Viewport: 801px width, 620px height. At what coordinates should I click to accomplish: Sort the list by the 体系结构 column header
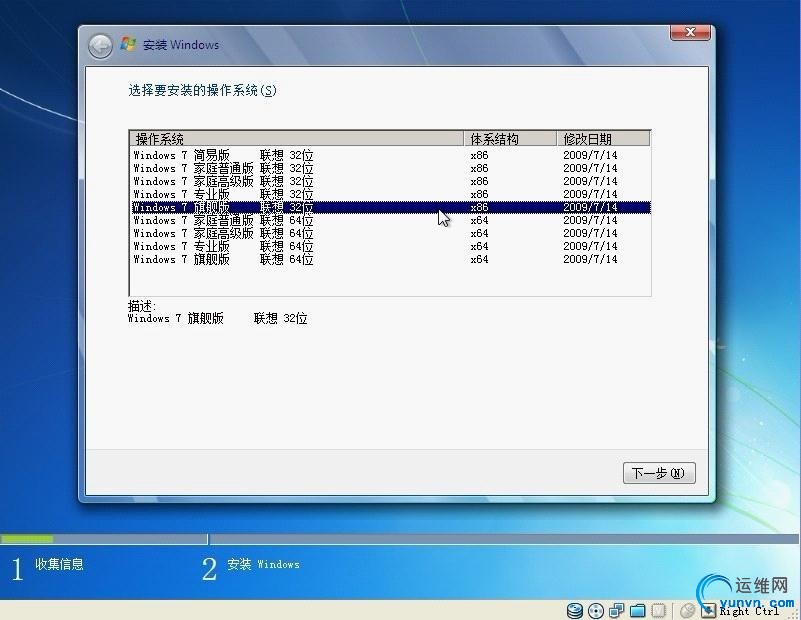(x=510, y=139)
